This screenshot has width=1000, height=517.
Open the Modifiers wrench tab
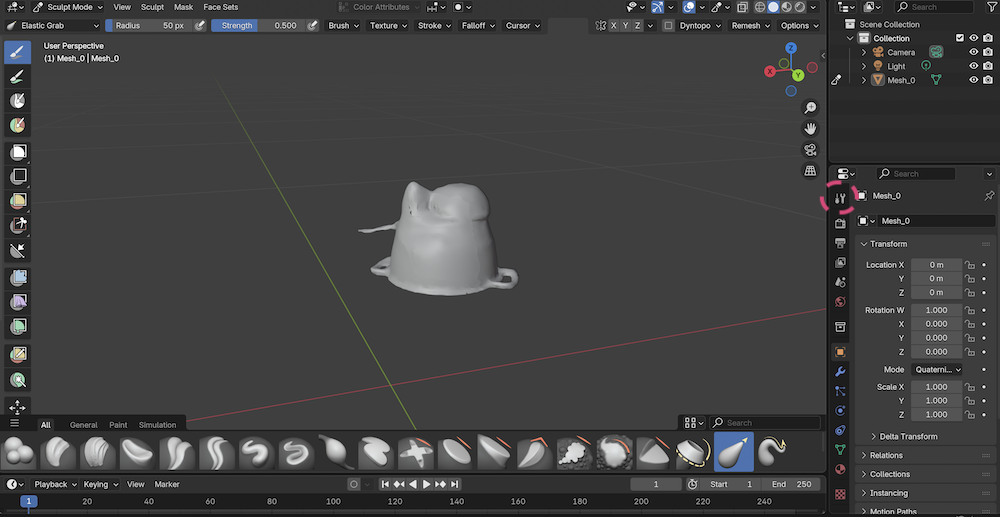tap(840, 371)
